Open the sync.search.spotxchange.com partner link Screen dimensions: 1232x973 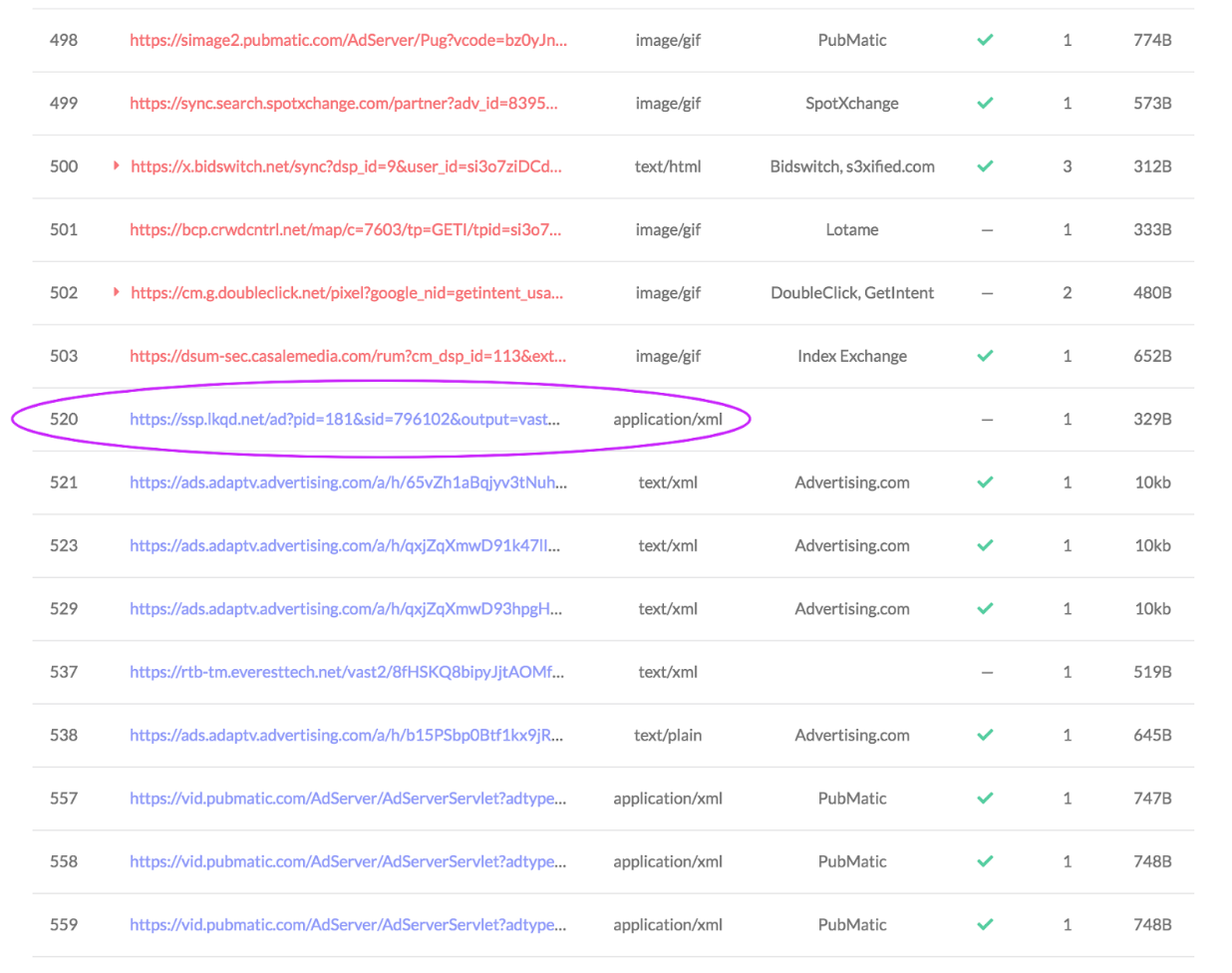[x=343, y=103]
